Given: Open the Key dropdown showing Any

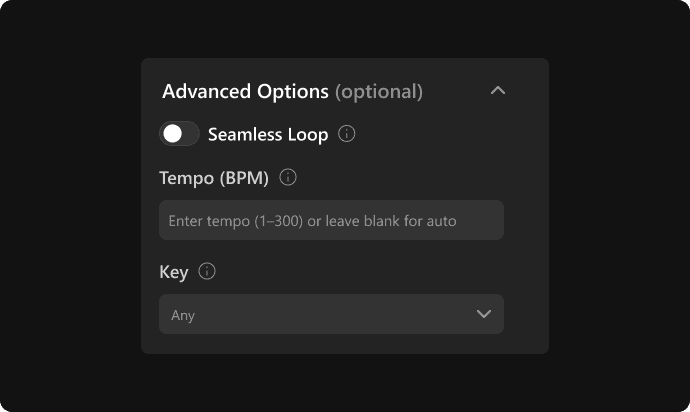Looking at the screenshot, I should coord(331,314).
